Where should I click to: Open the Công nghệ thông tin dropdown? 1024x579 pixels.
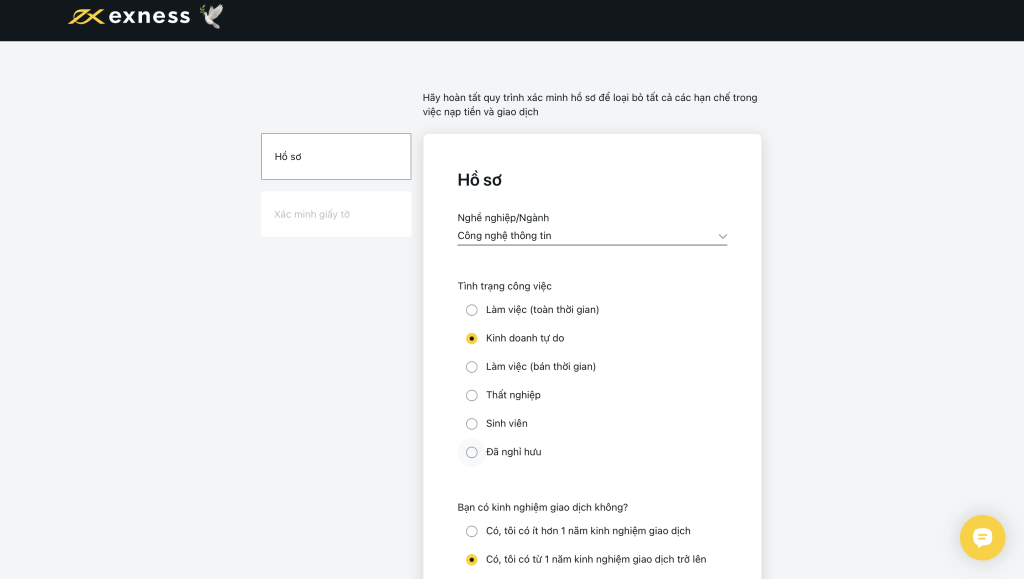[592, 236]
